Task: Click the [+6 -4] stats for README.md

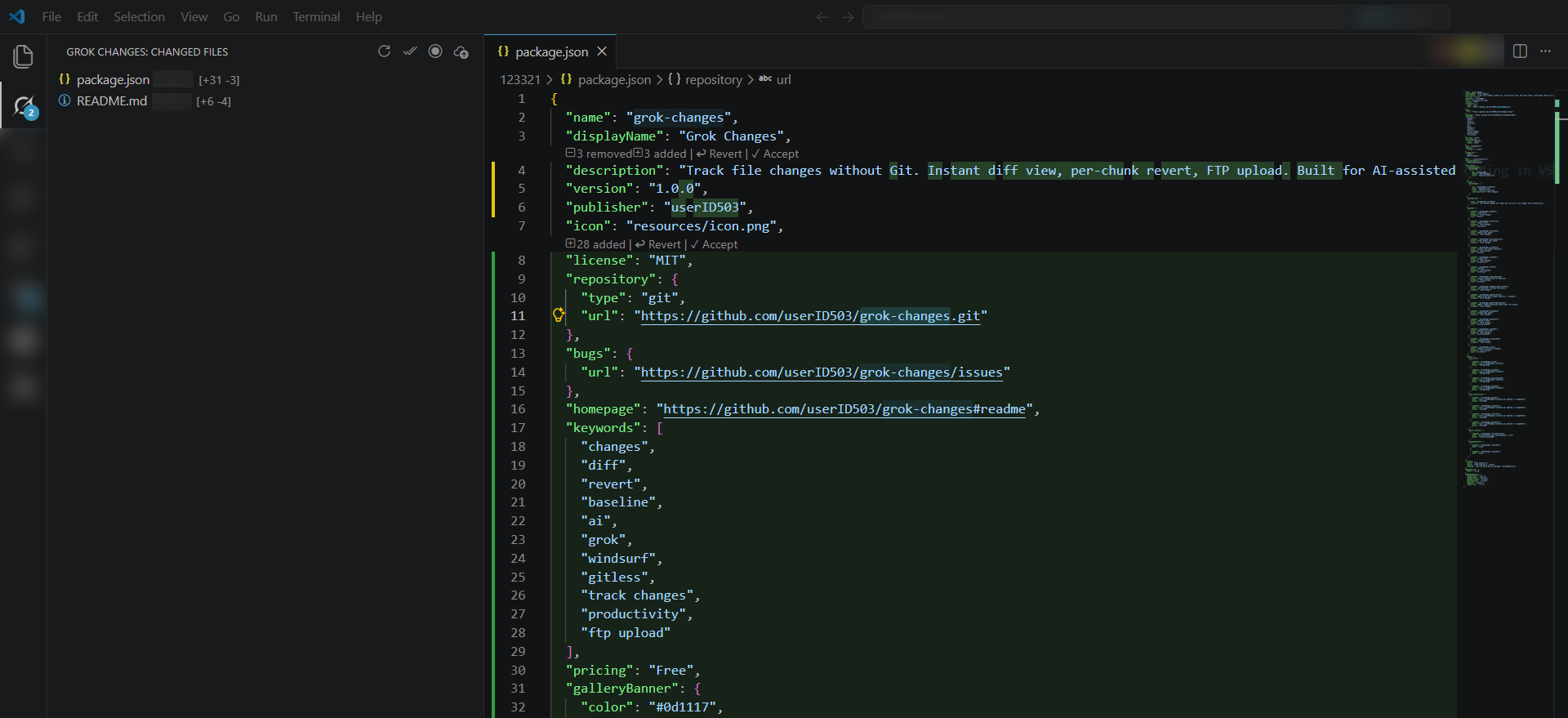Action: click(x=213, y=101)
